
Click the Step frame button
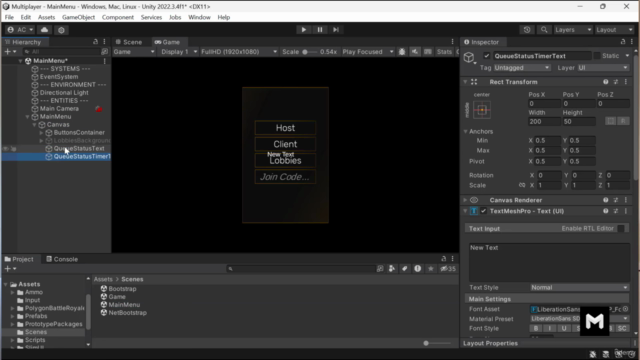click(x=336, y=30)
